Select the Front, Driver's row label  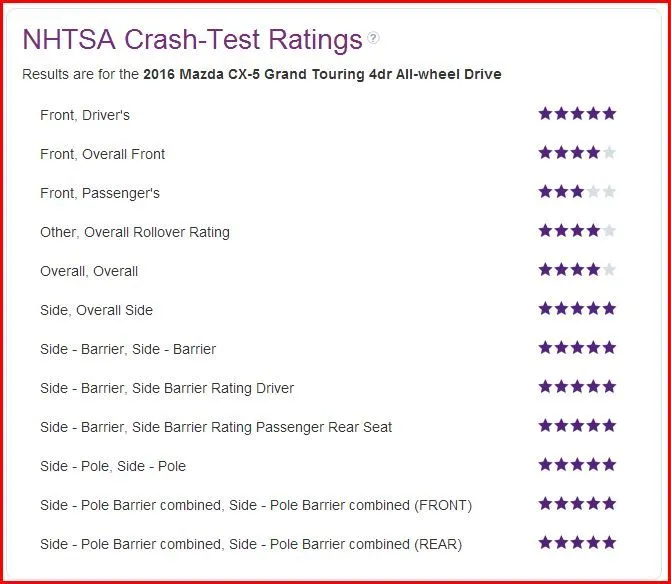[85, 115]
